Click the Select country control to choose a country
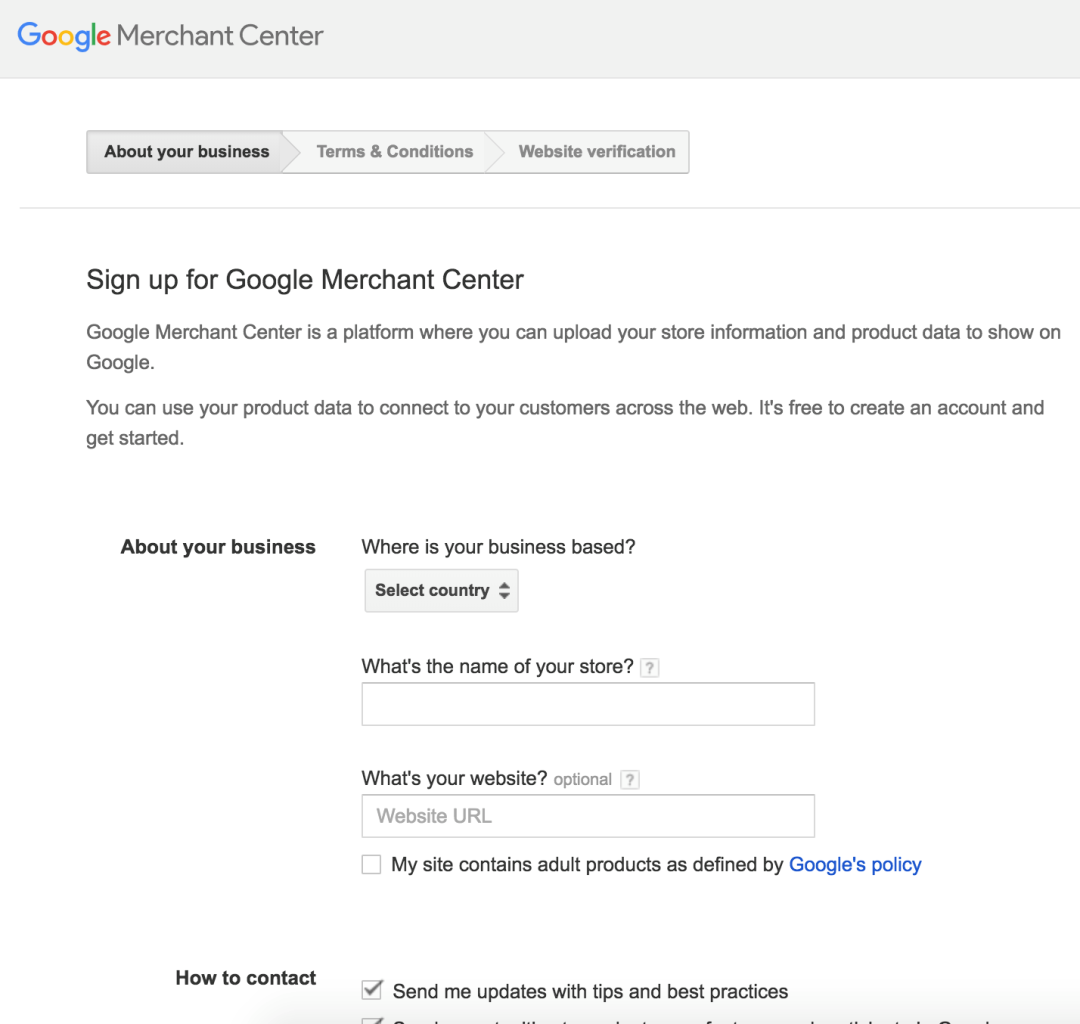1080x1024 pixels. point(441,590)
